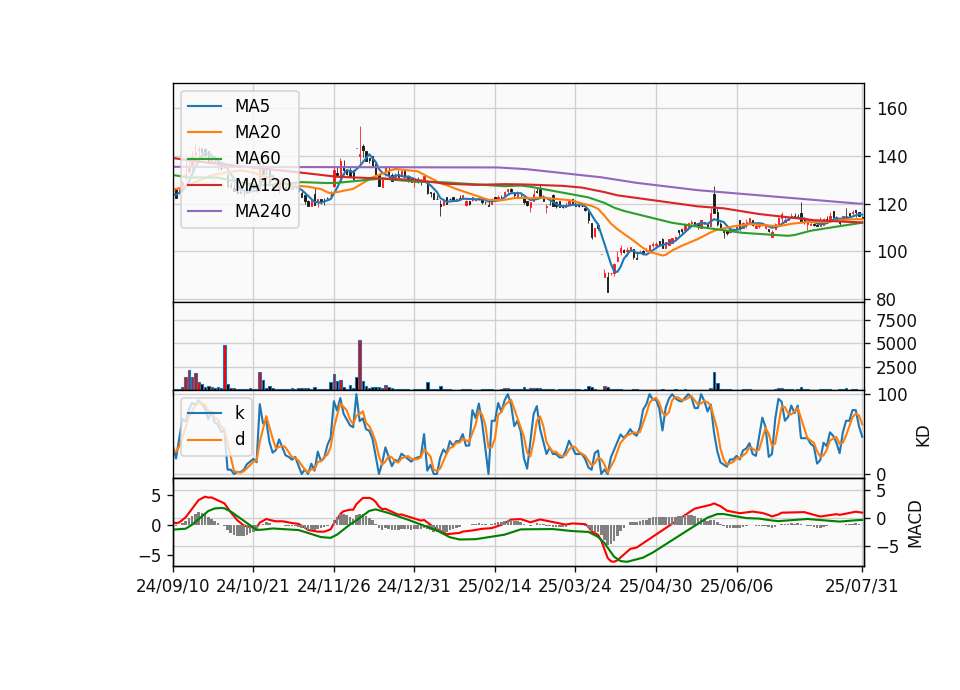Click the orange MA20 legend line sample
The height and width of the screenshot is (690, 960).
coord(204,132)
